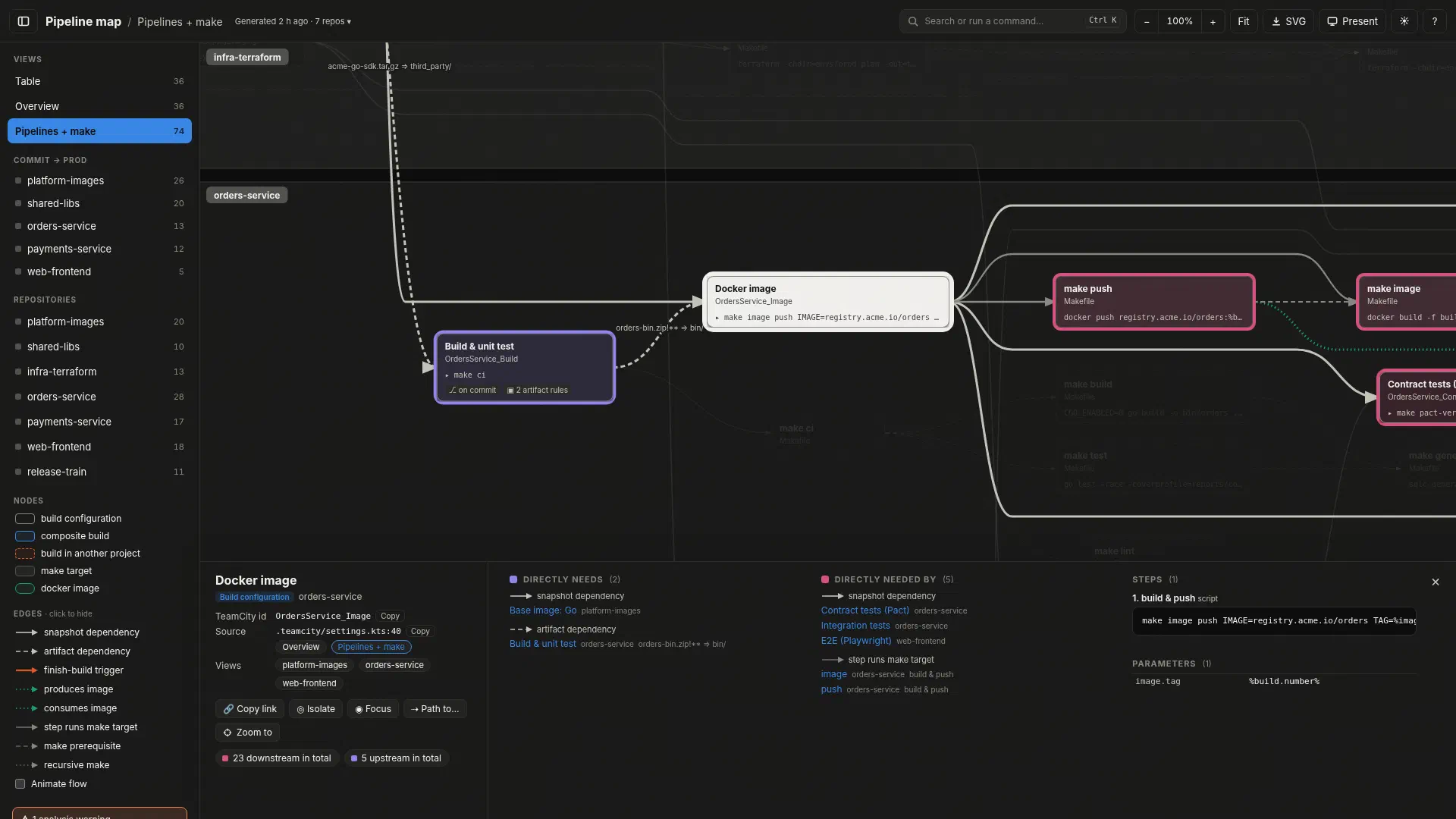Select release-train repository

(x=99, y=472)
